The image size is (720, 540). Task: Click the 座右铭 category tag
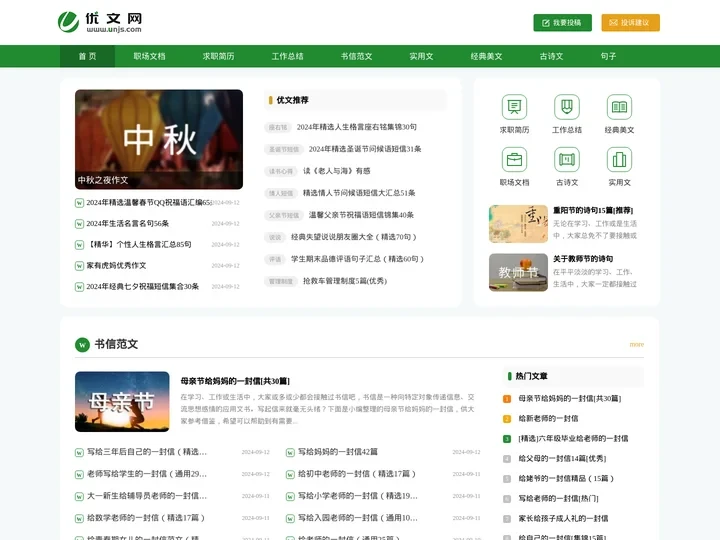pyautogui.click(x=278, y=127)
